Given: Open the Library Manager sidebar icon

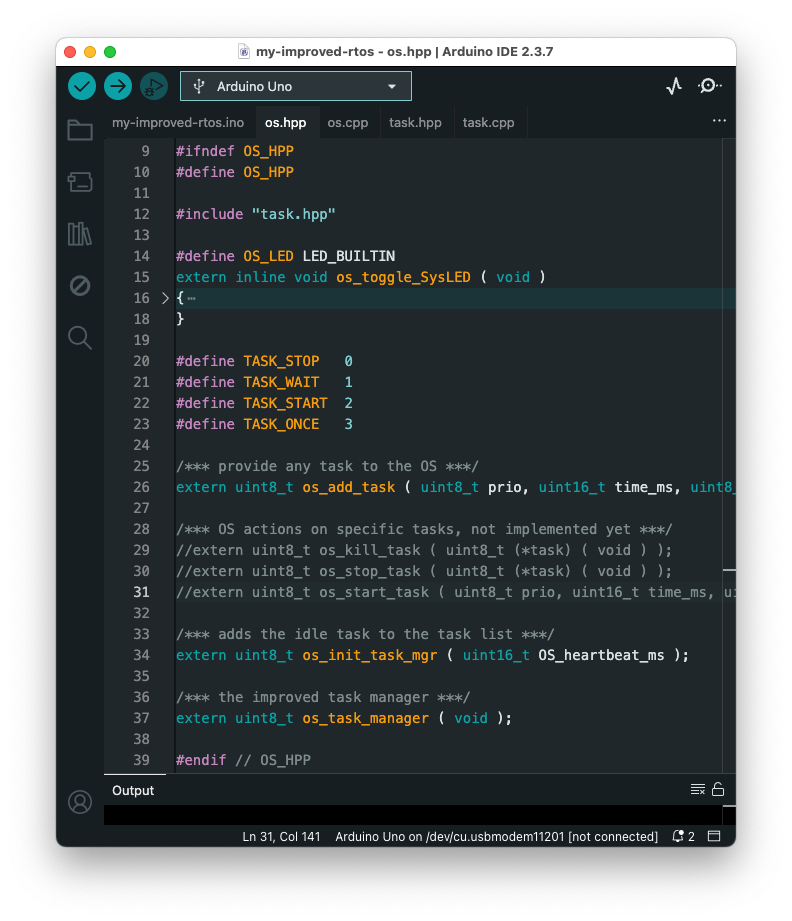Looking at the screenshot, I should (x=80, y=234).
